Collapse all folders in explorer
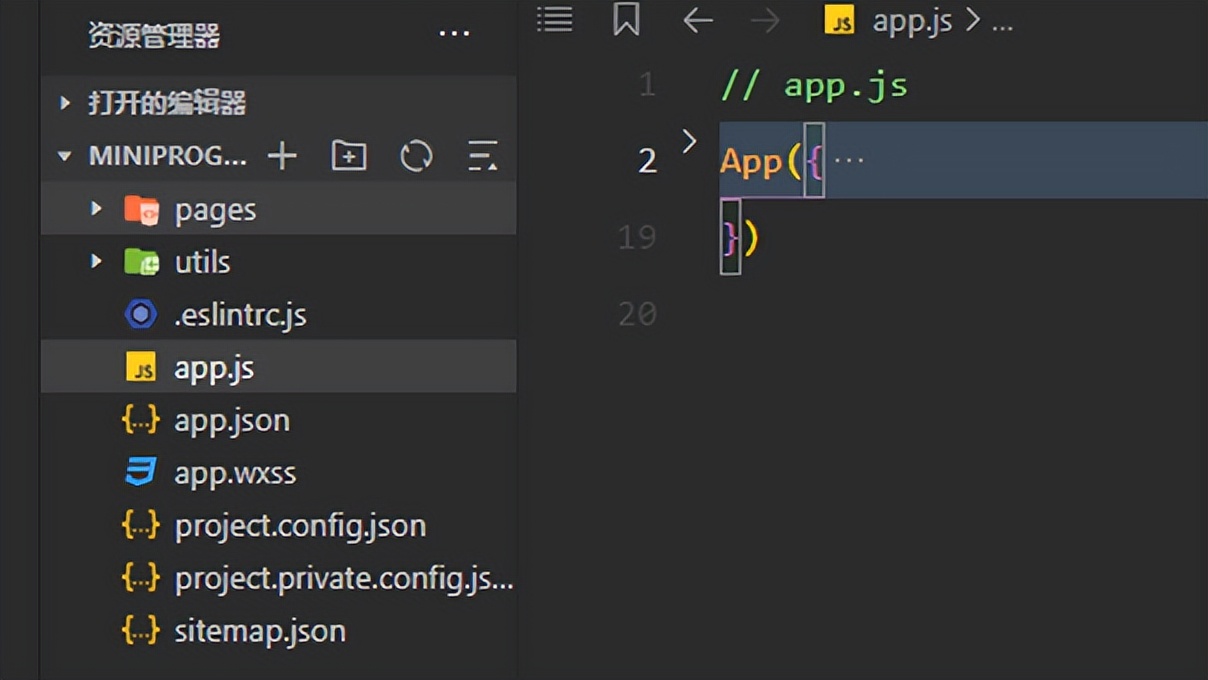1208x680 pixels. pos(482,156)
